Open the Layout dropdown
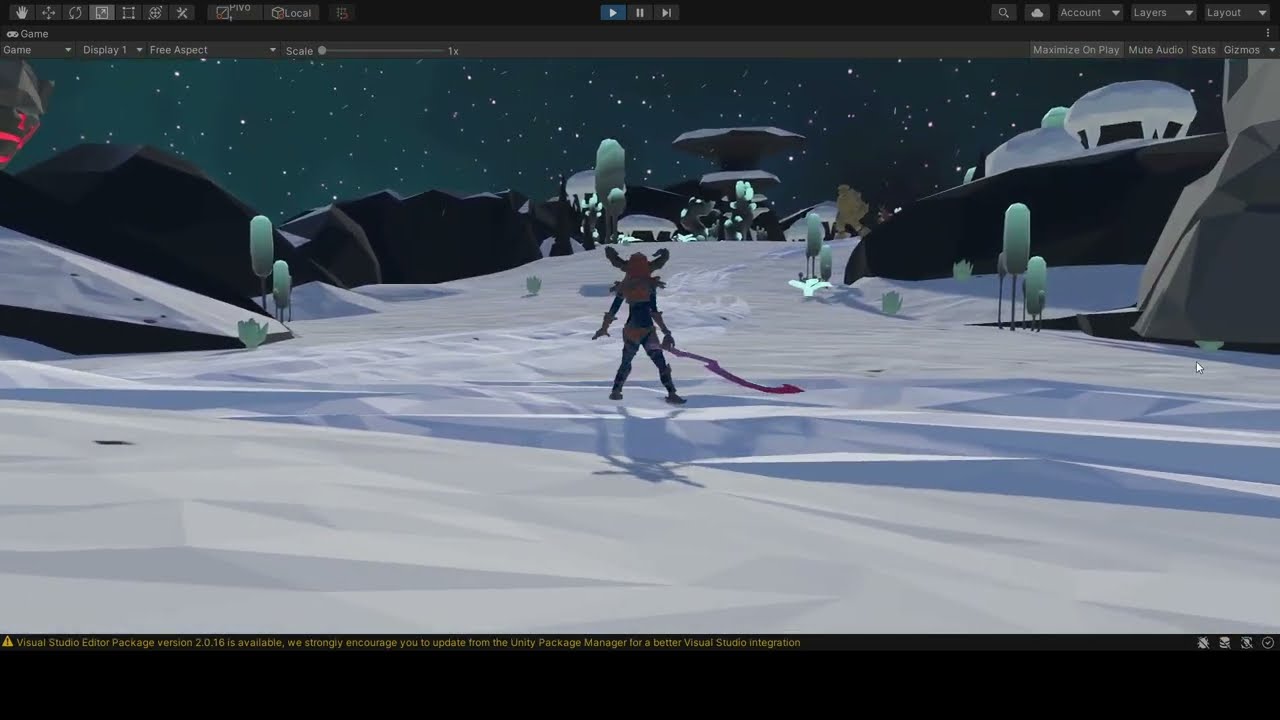Viewport: 1280px width, 720px height. pos(1236,13)
